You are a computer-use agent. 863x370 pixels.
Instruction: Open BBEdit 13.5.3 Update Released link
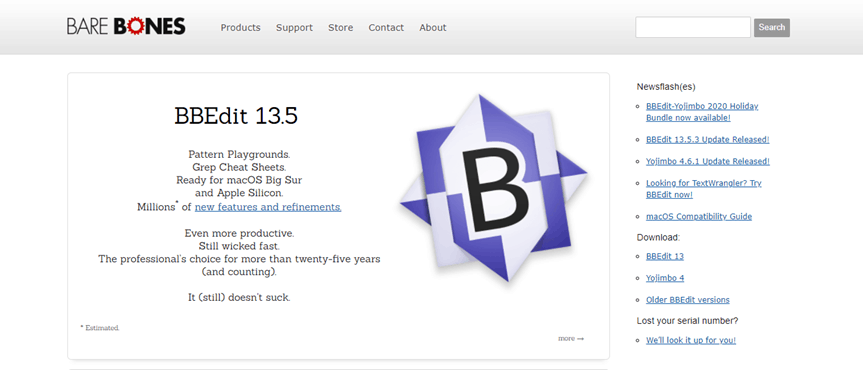point(707,139)
